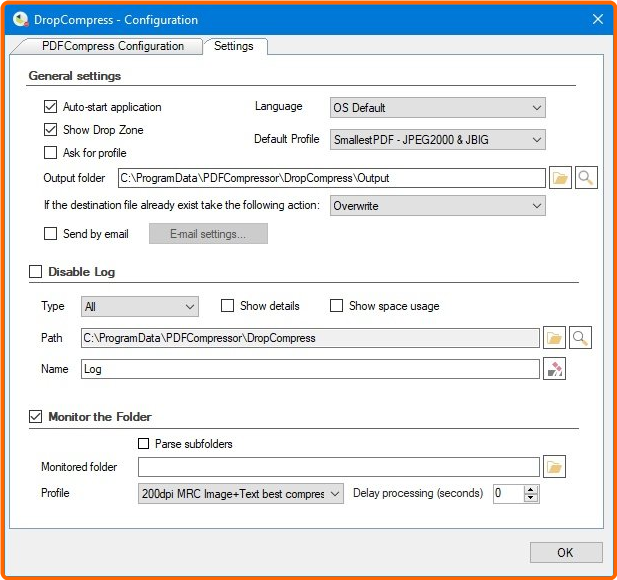This screenshot has height=580, width=617.
Task: Click into the Monitored folder text field
Action: tap(338, 467)
